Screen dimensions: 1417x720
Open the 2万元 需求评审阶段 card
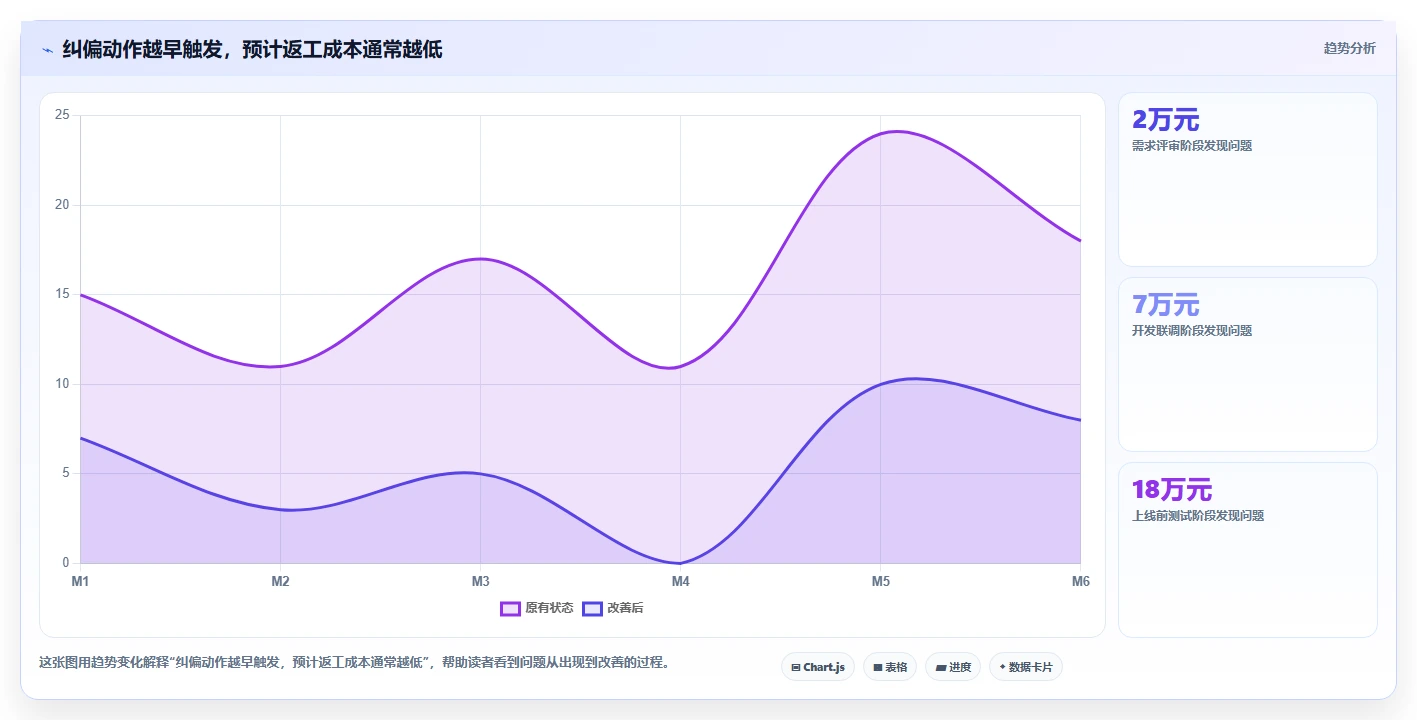coord(1247,180)
